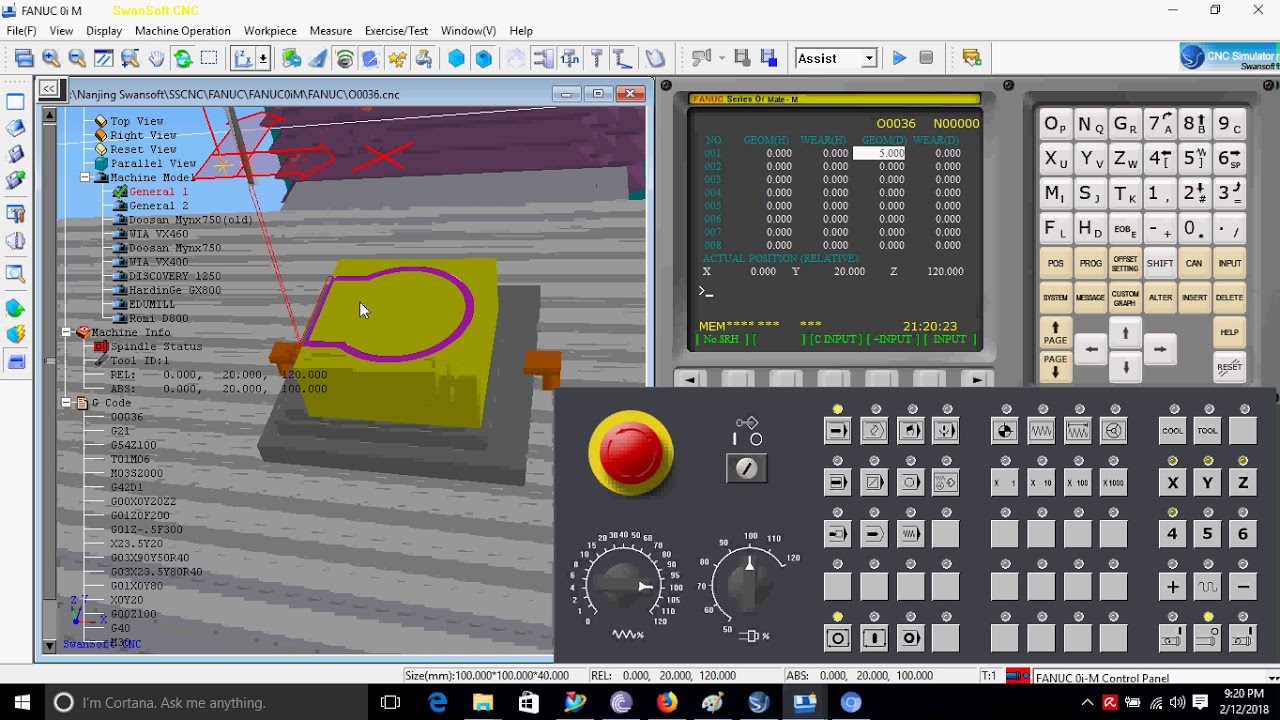The image size is (1280, 720).
Task: Click the Feed Hold button with circle symbol
Action: click(837, 638)
